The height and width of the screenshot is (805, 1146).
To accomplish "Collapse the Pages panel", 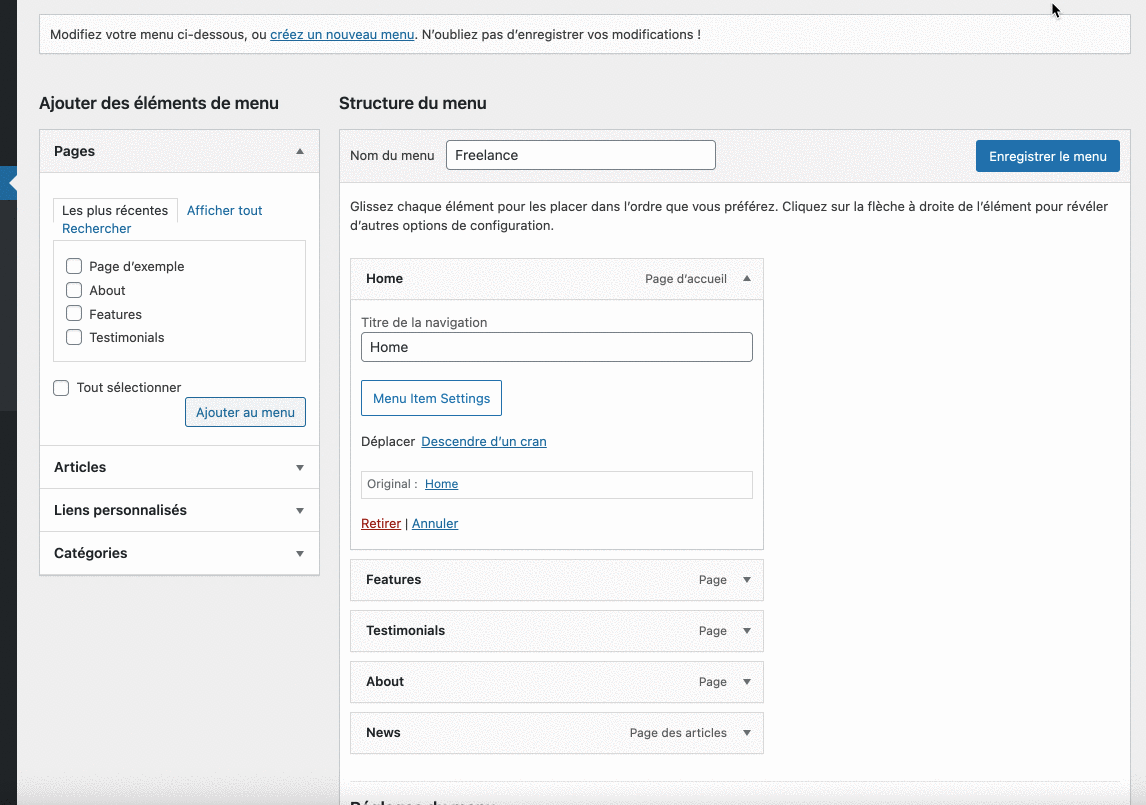I will 299,150.
